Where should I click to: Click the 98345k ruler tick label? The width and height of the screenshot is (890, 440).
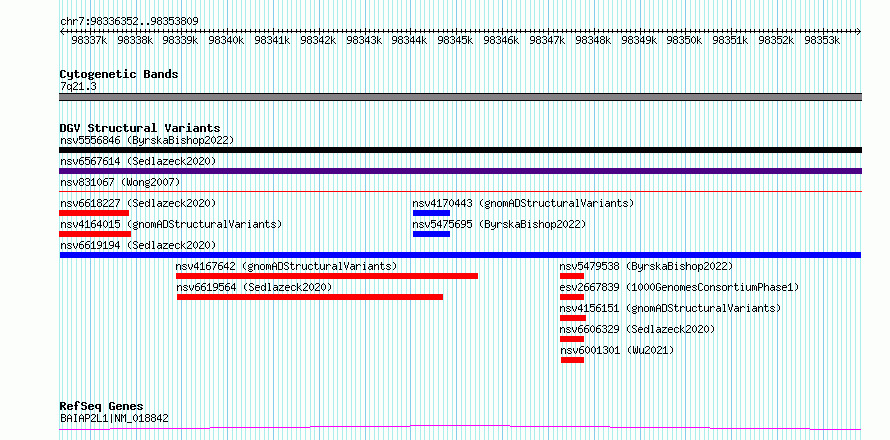tap(456, 40)
